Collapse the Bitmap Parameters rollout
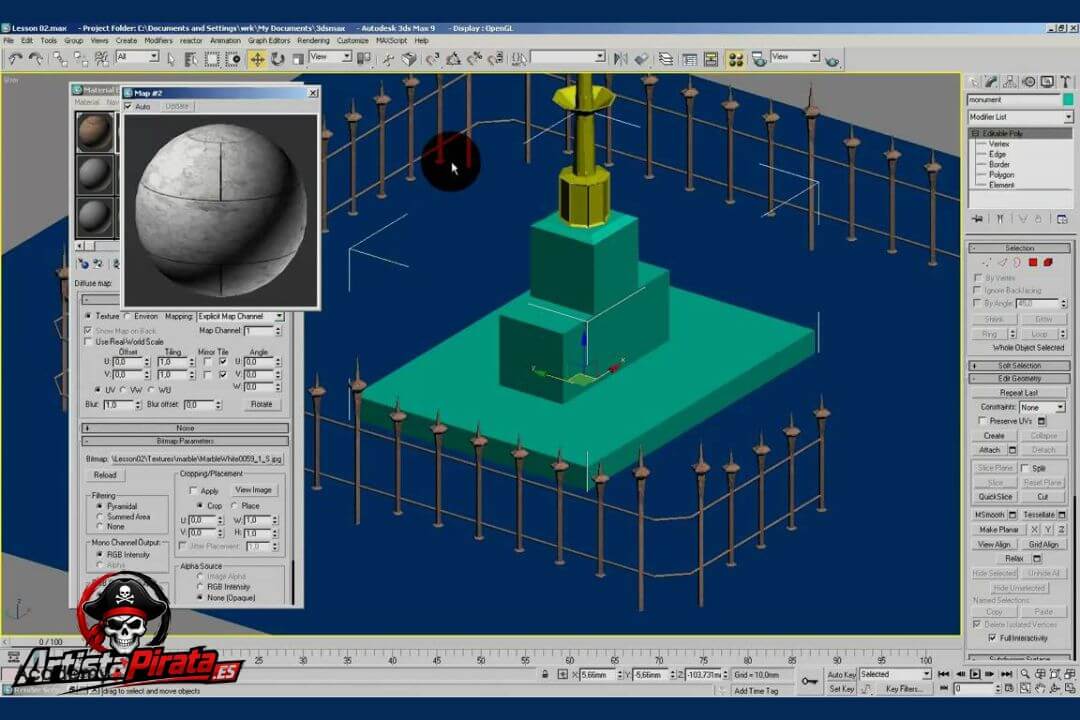 pyautogui.click(x=185, y=441)
